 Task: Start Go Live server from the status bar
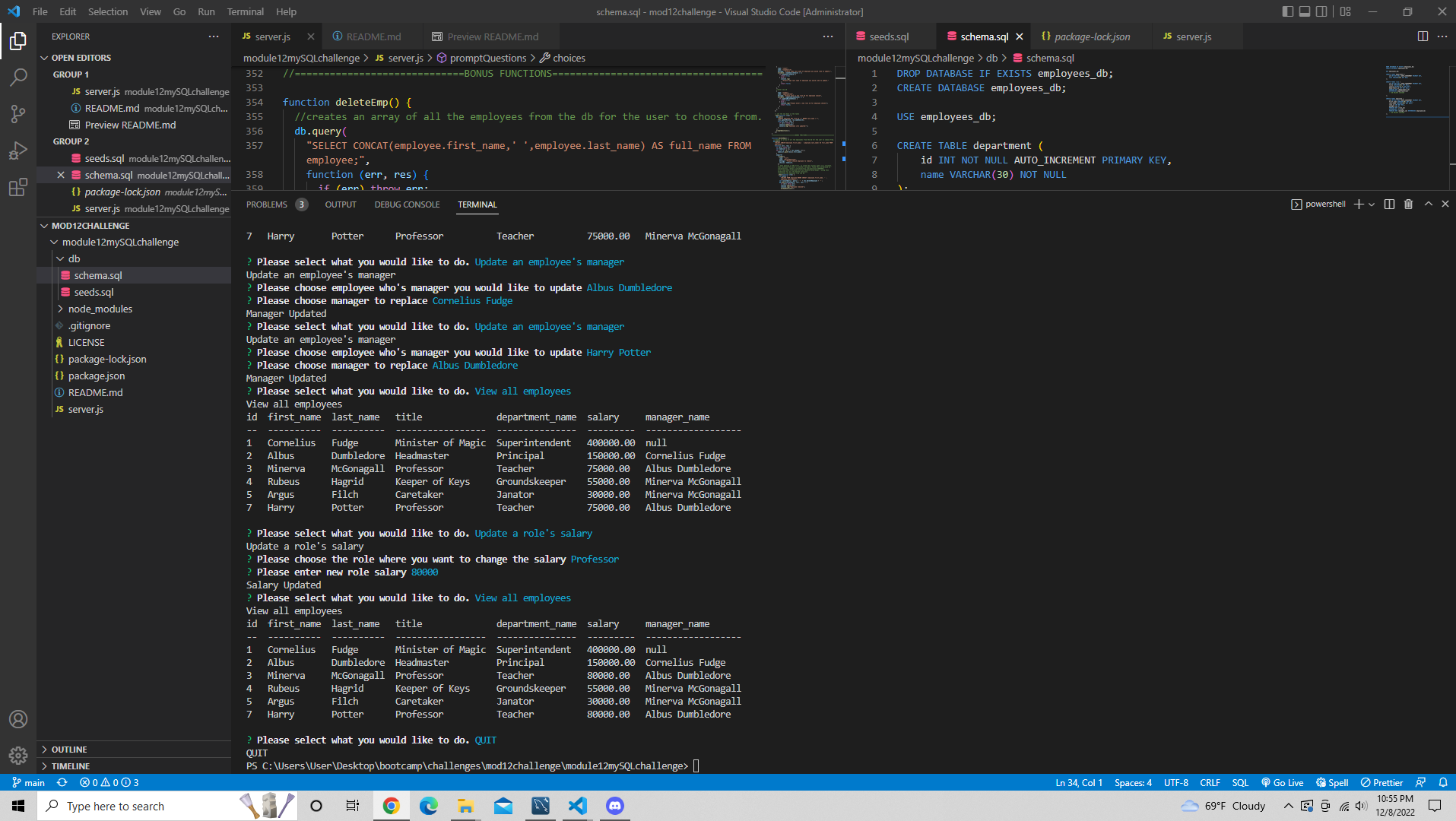click(x=1283, y=781)
